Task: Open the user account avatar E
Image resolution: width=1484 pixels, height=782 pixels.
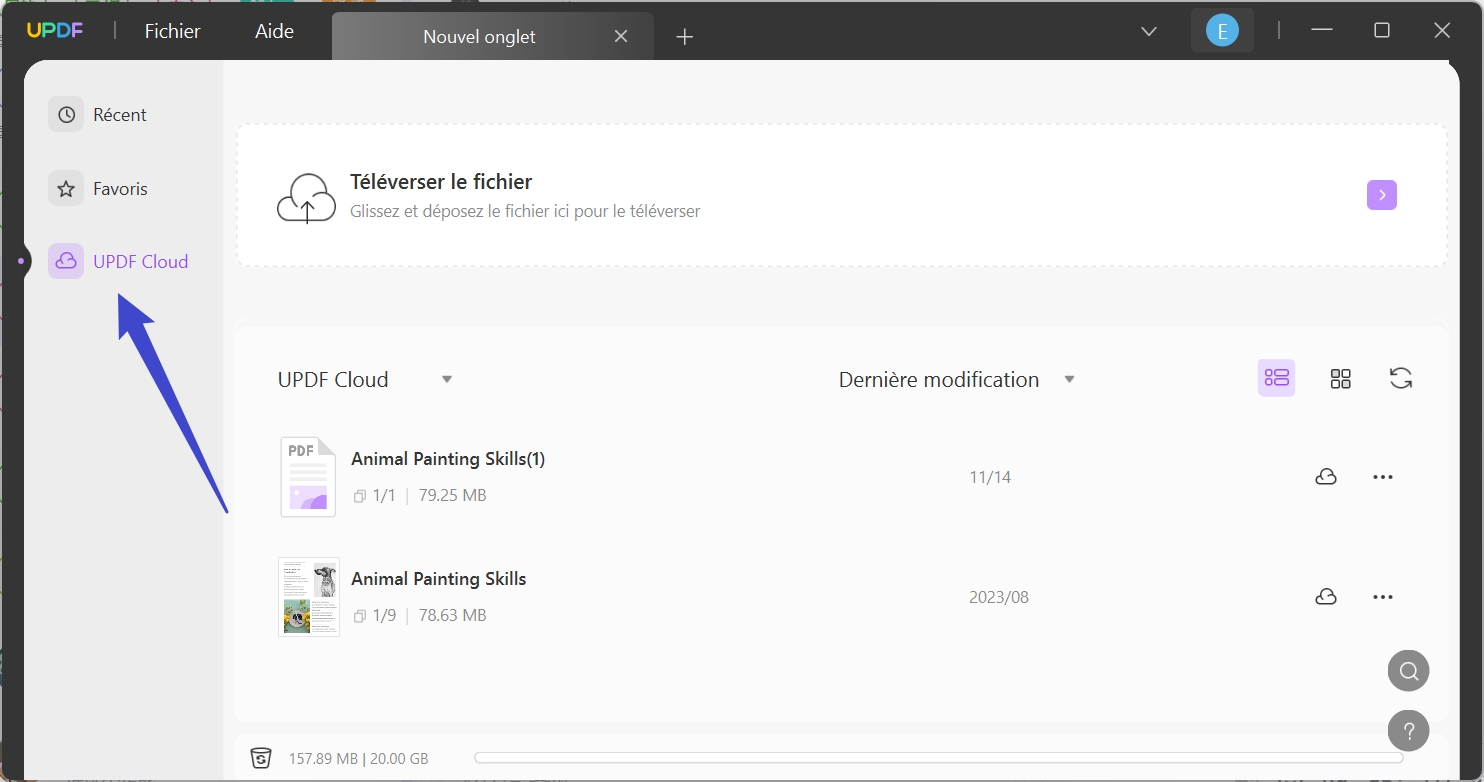Action: 1222,31
